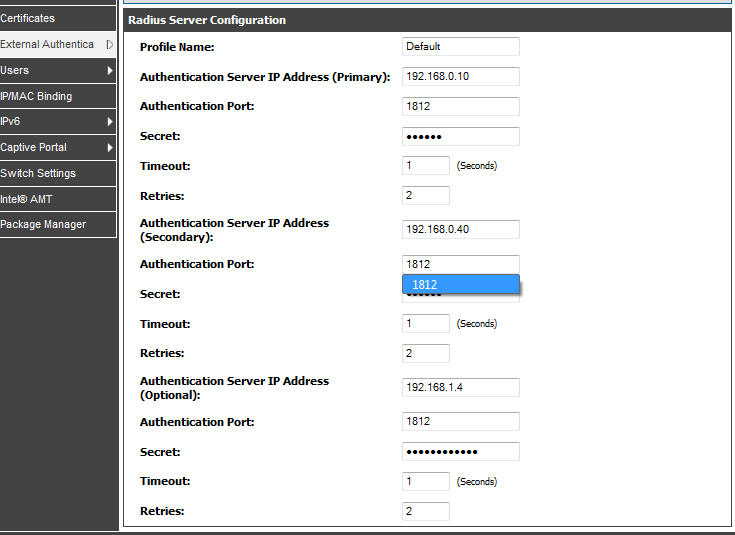Expand the Captive Portal submenu
735x535 pixels.
pyautogui.click(x=109, y=148)
